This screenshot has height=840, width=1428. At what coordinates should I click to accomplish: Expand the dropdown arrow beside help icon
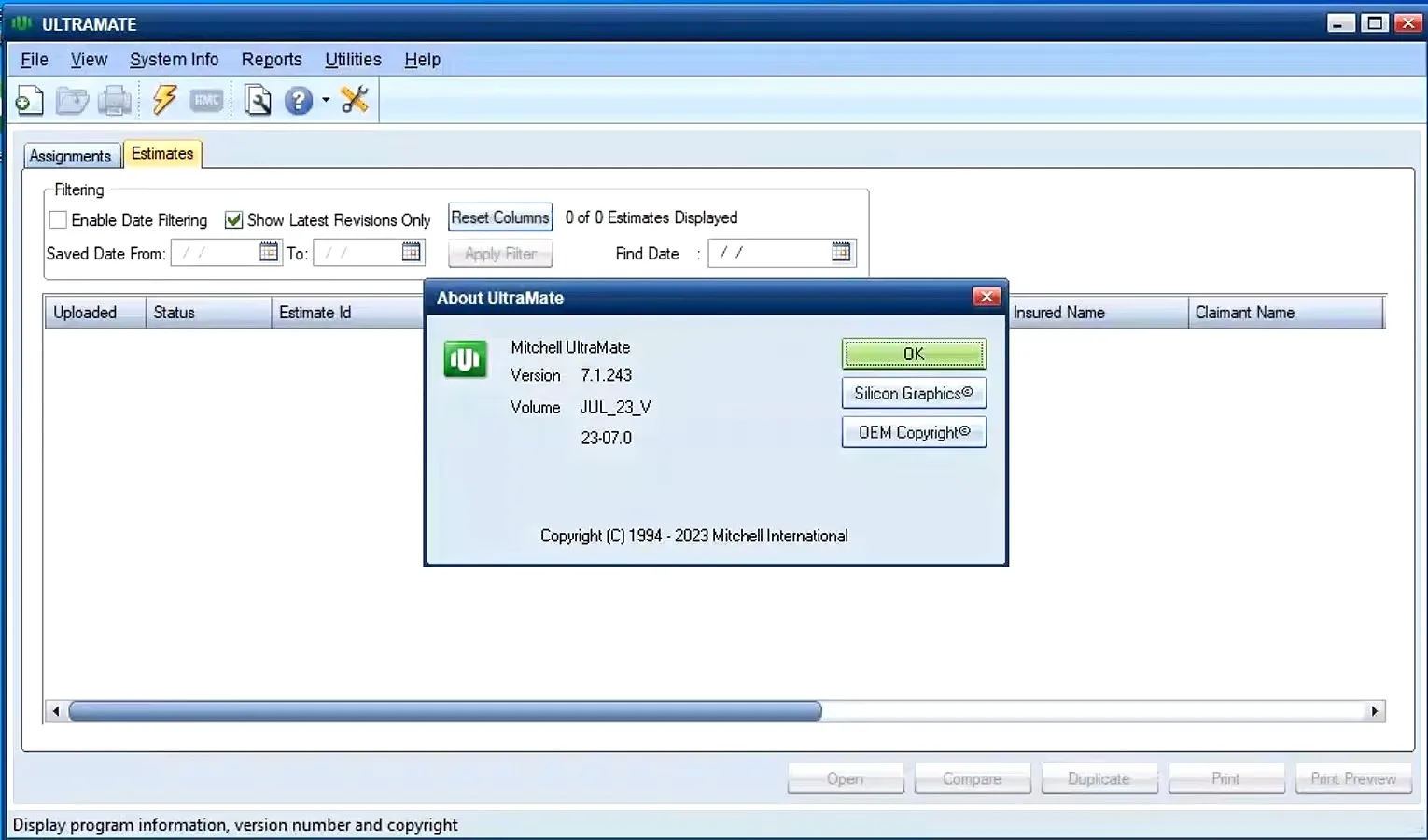(326, 100)
